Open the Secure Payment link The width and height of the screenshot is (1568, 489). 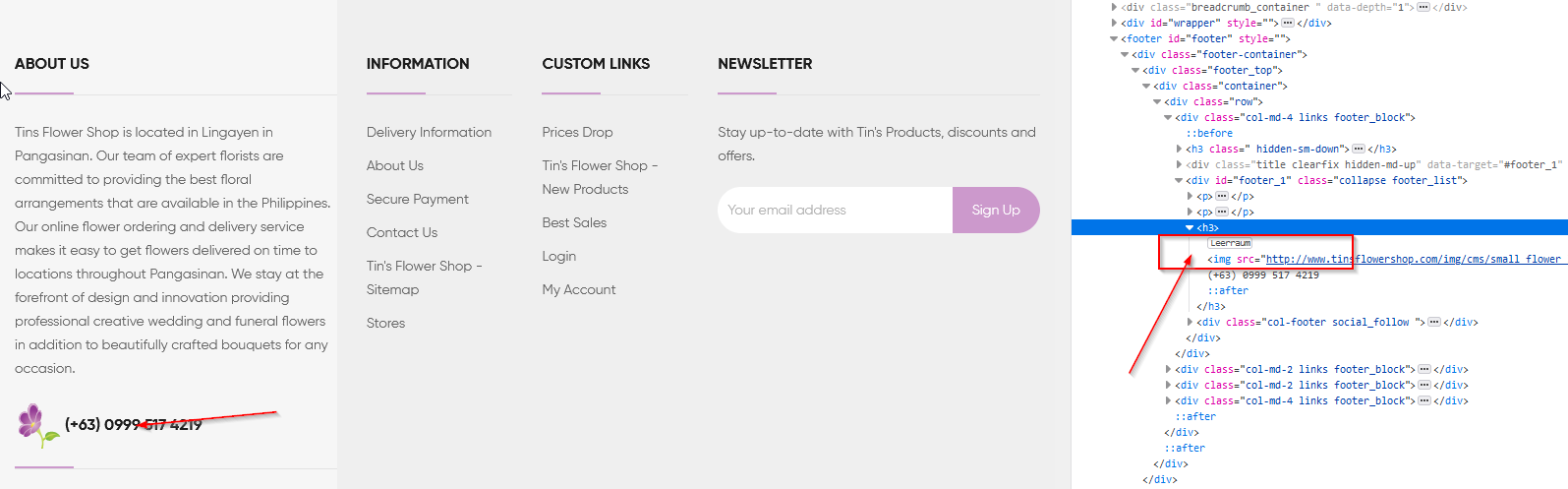pyautogui.click(x=417, y=199)
